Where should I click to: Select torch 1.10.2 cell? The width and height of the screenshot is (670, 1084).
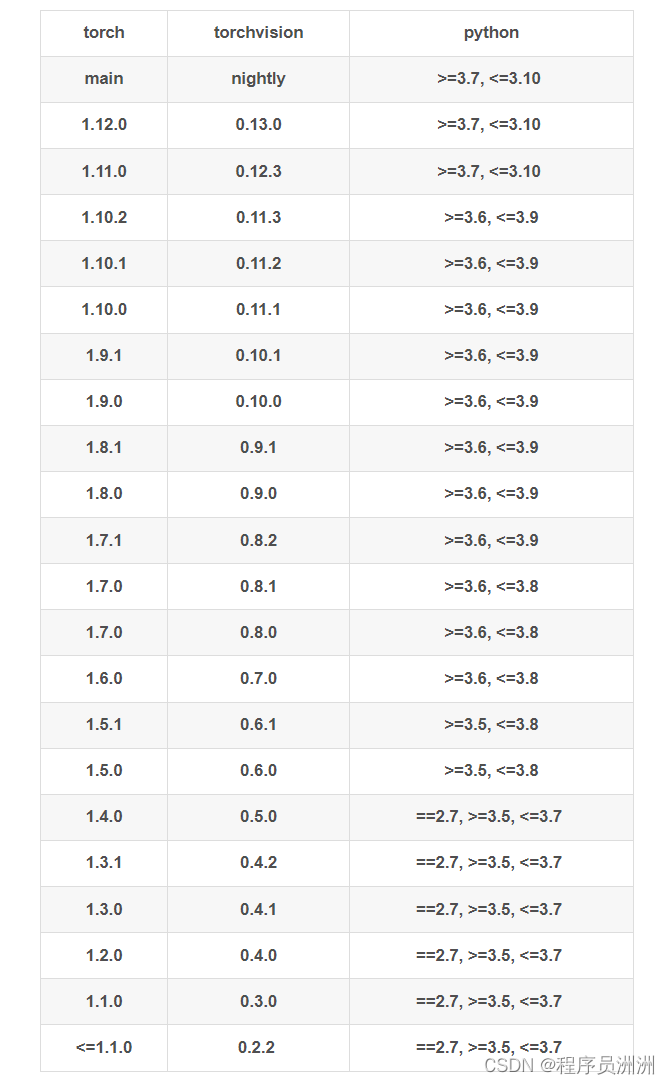[104, 217]
